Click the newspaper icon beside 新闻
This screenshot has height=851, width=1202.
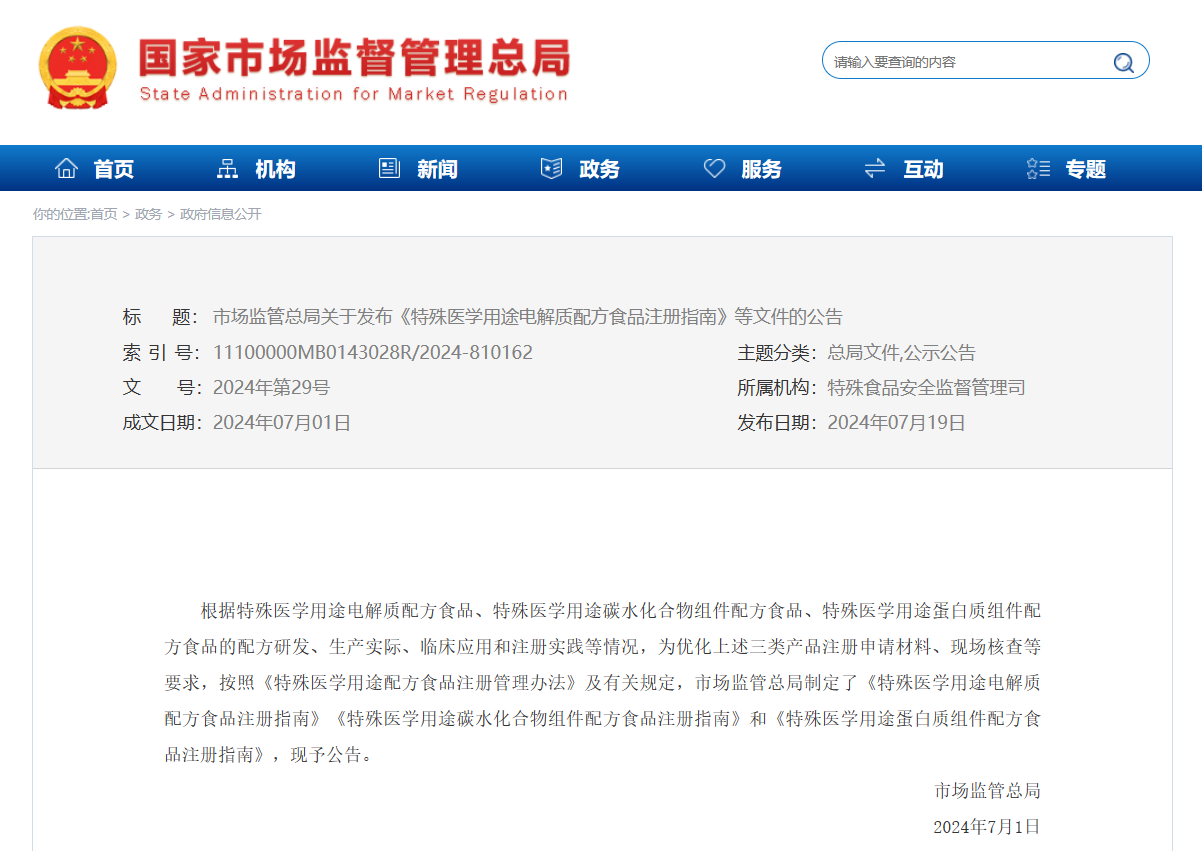click(x=389, y=169)
